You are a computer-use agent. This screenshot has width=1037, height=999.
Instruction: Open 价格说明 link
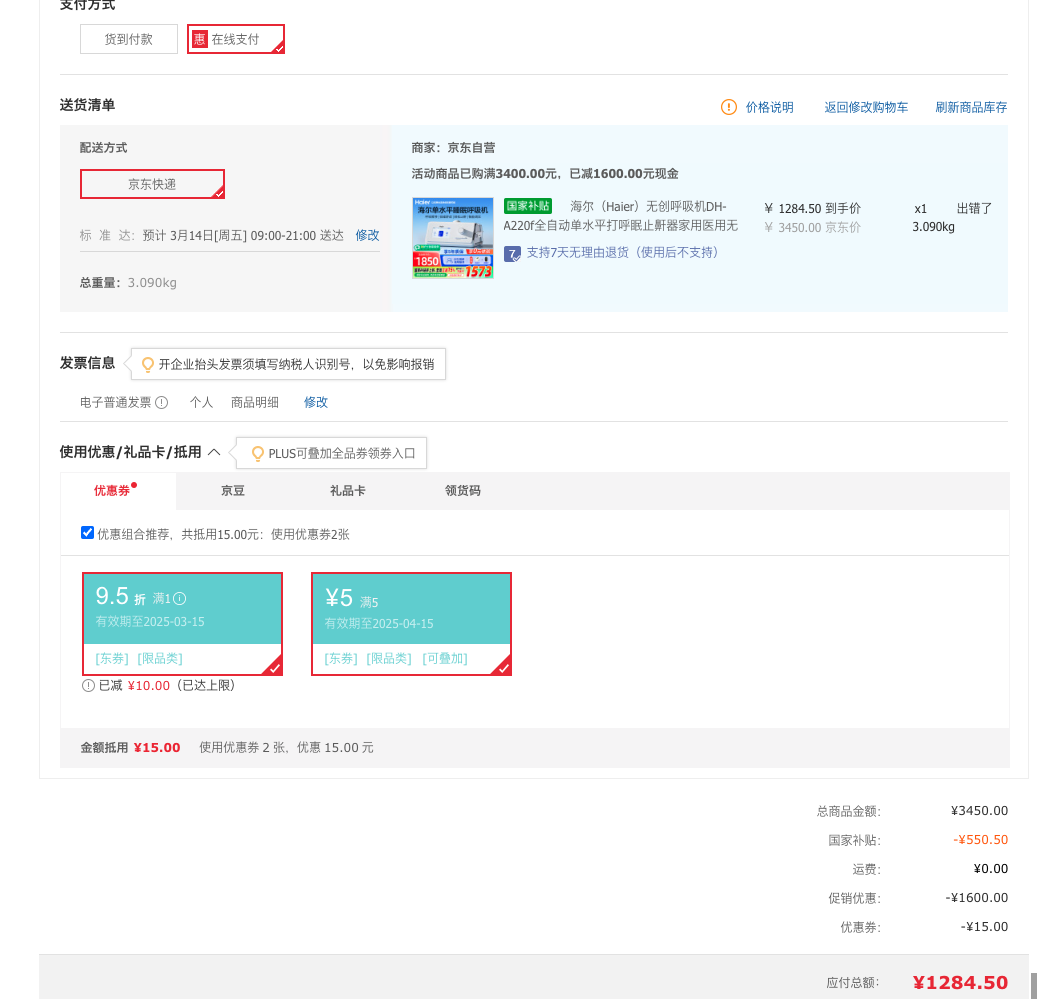coord(769,107)
